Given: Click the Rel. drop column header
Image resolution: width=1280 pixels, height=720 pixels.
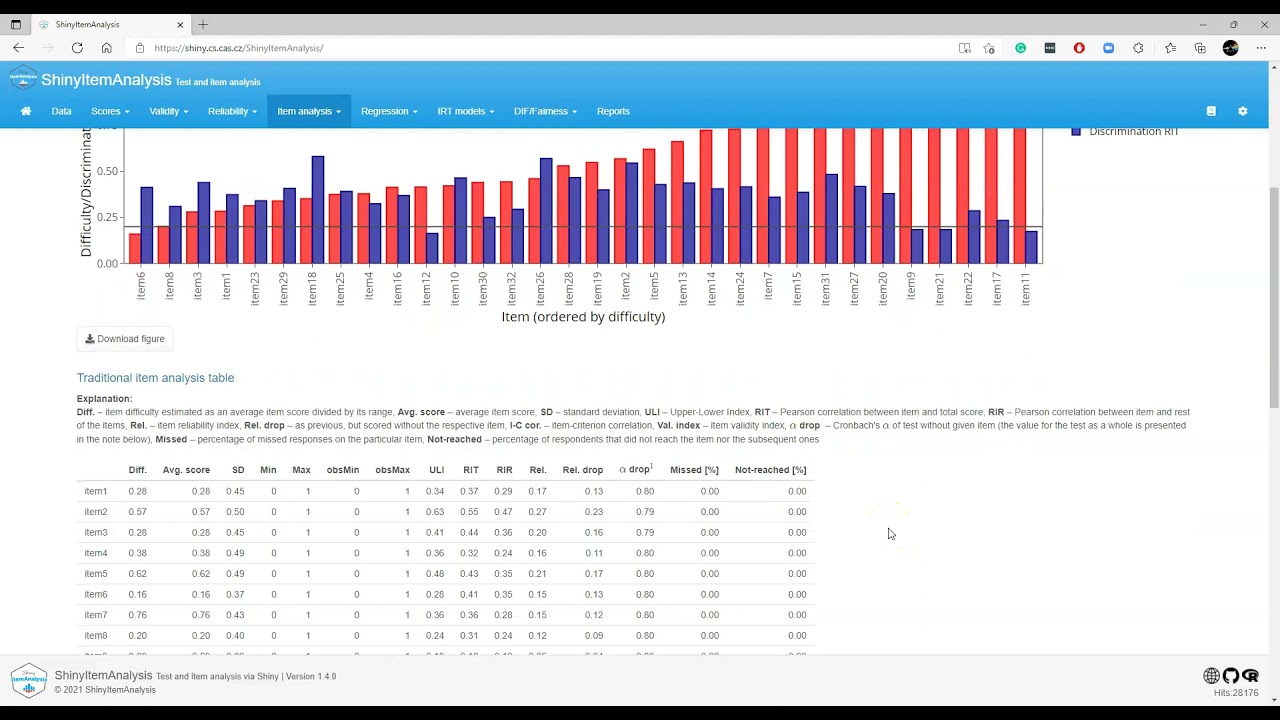Looking at the screenshot, I should [x=582, y=470].
